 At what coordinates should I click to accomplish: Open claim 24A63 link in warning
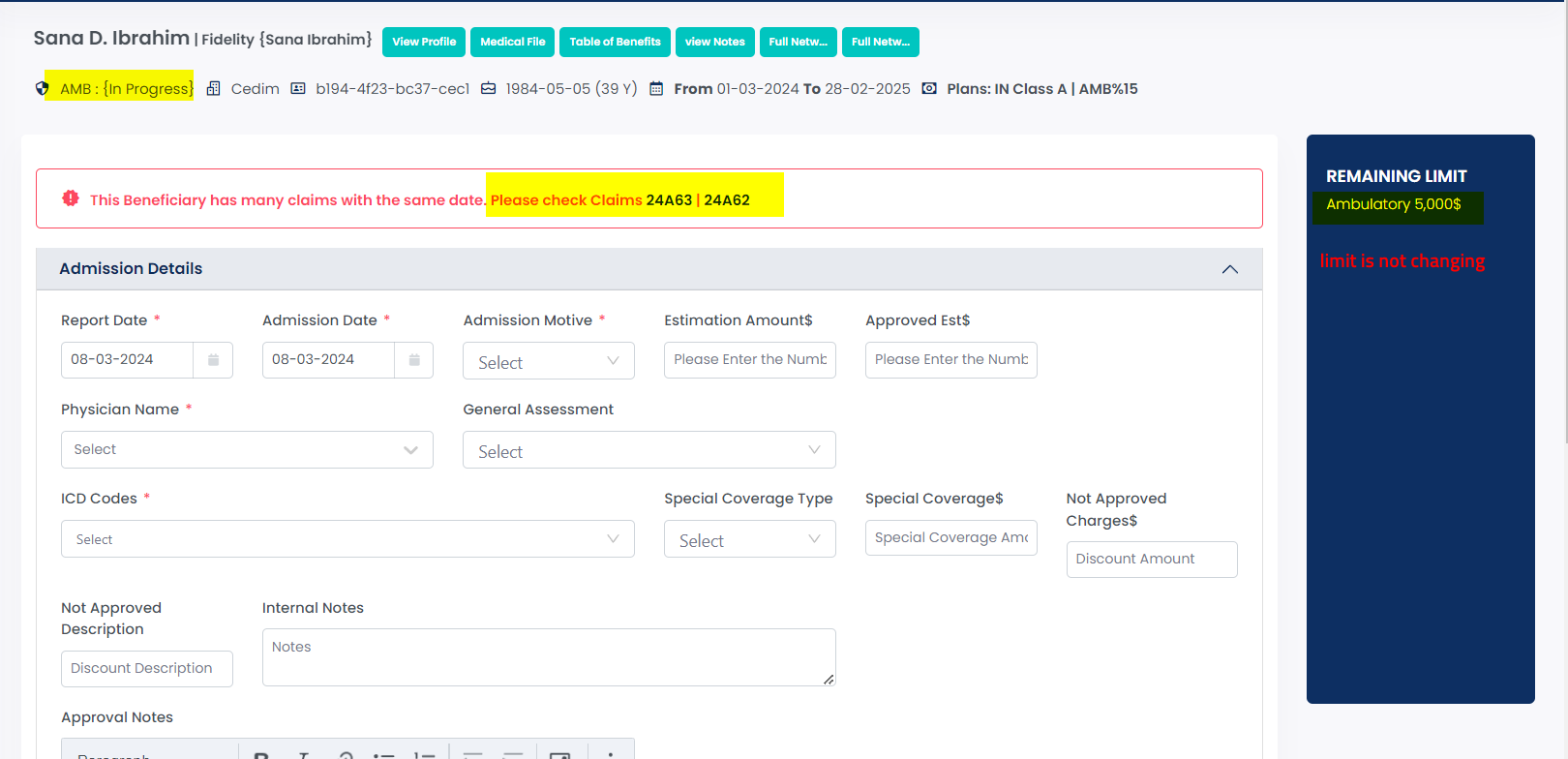[669, 200]
